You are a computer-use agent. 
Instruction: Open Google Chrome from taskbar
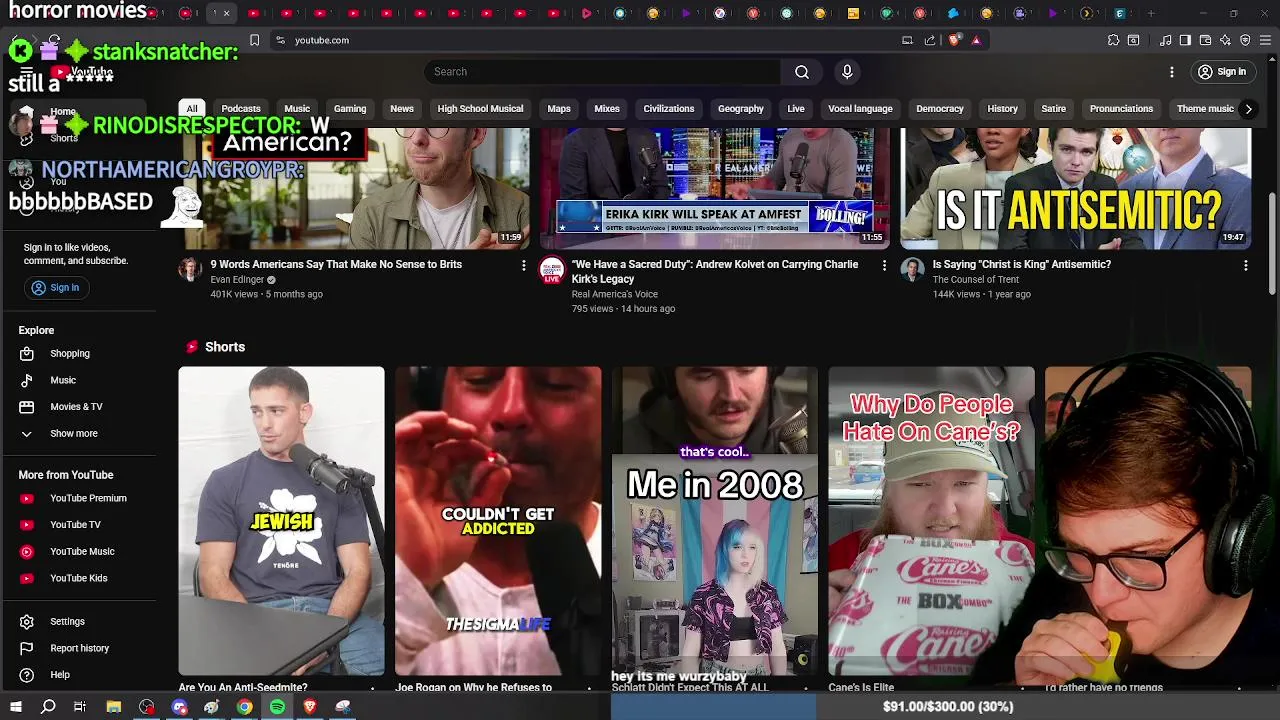click(x=244, y=707)
